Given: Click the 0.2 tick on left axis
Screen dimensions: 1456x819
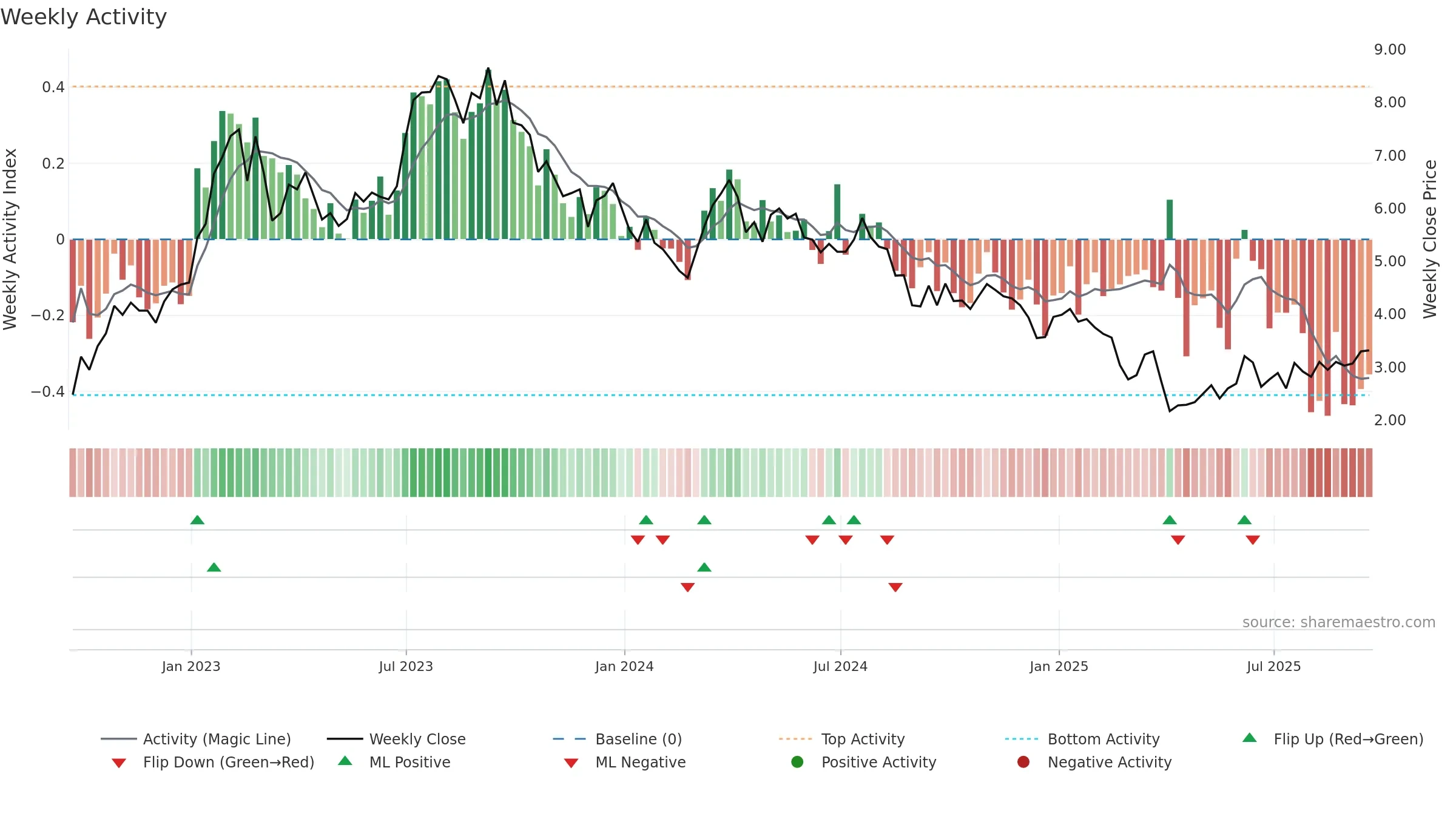Looking at the screenshot, I should tap(53, 163).
